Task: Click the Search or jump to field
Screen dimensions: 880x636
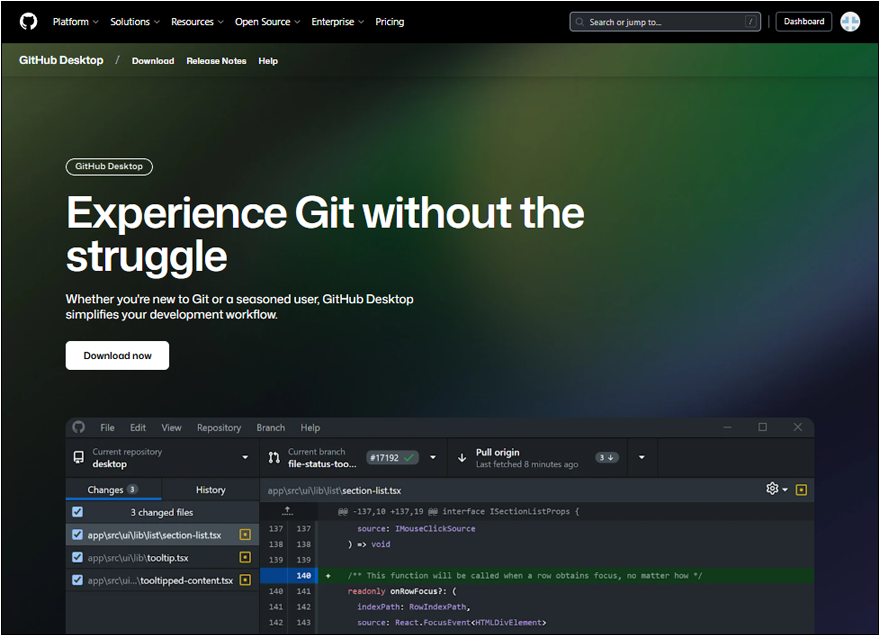Action: [664, 21]
